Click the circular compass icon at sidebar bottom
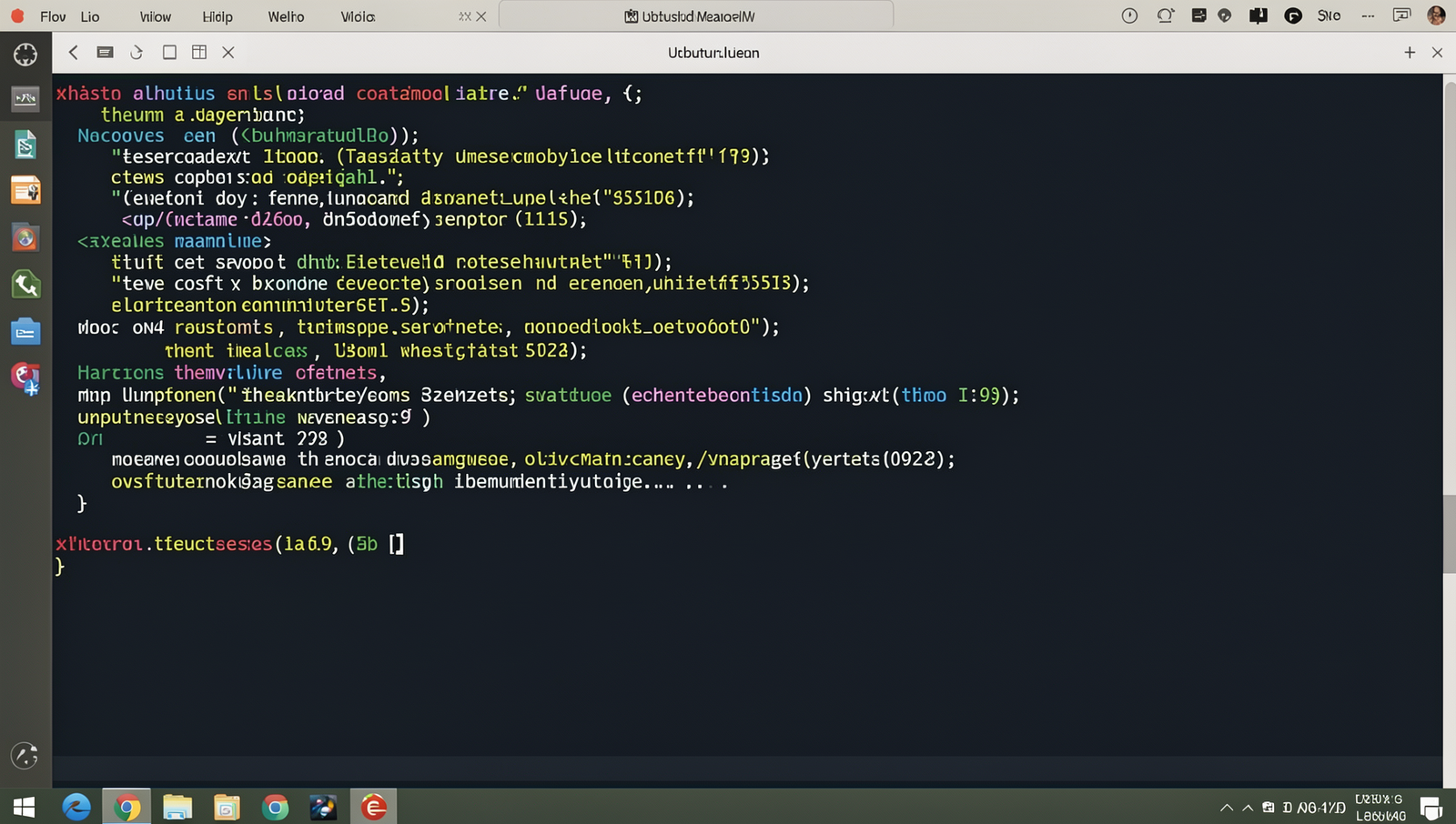This screenshot has height=824, width=1456. click(x=25, y=755)
